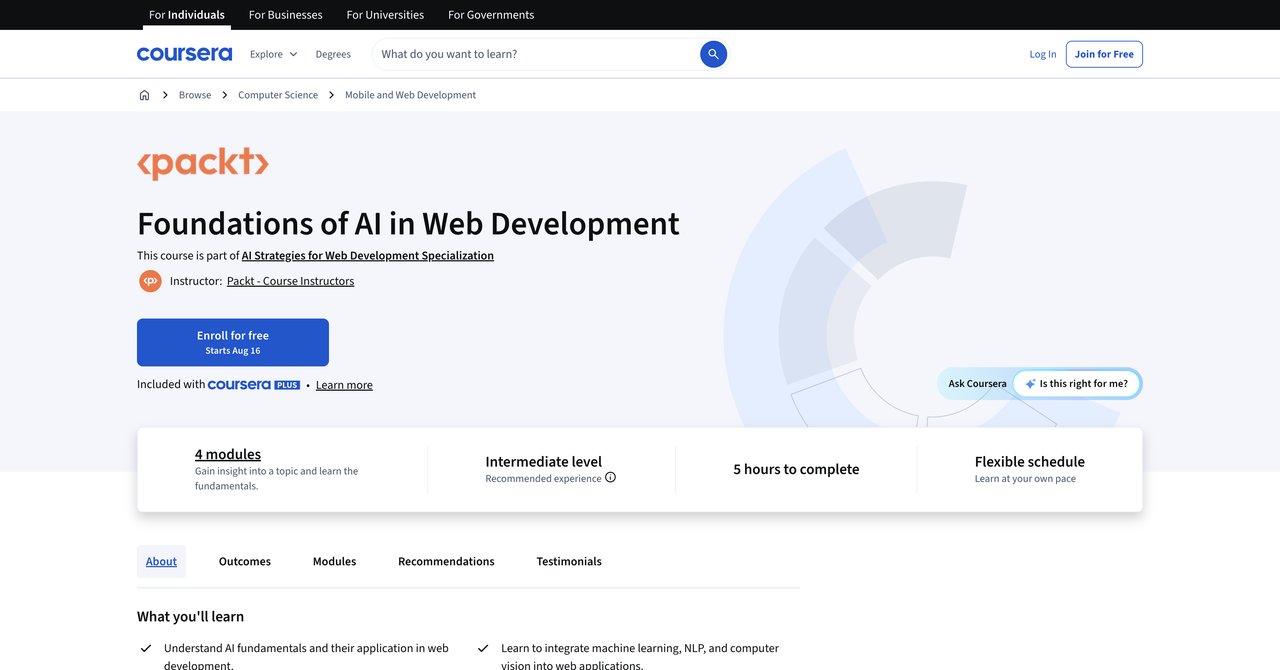
Task: Click the Foundations of AI in Web Development title
Action: [408, 223]
